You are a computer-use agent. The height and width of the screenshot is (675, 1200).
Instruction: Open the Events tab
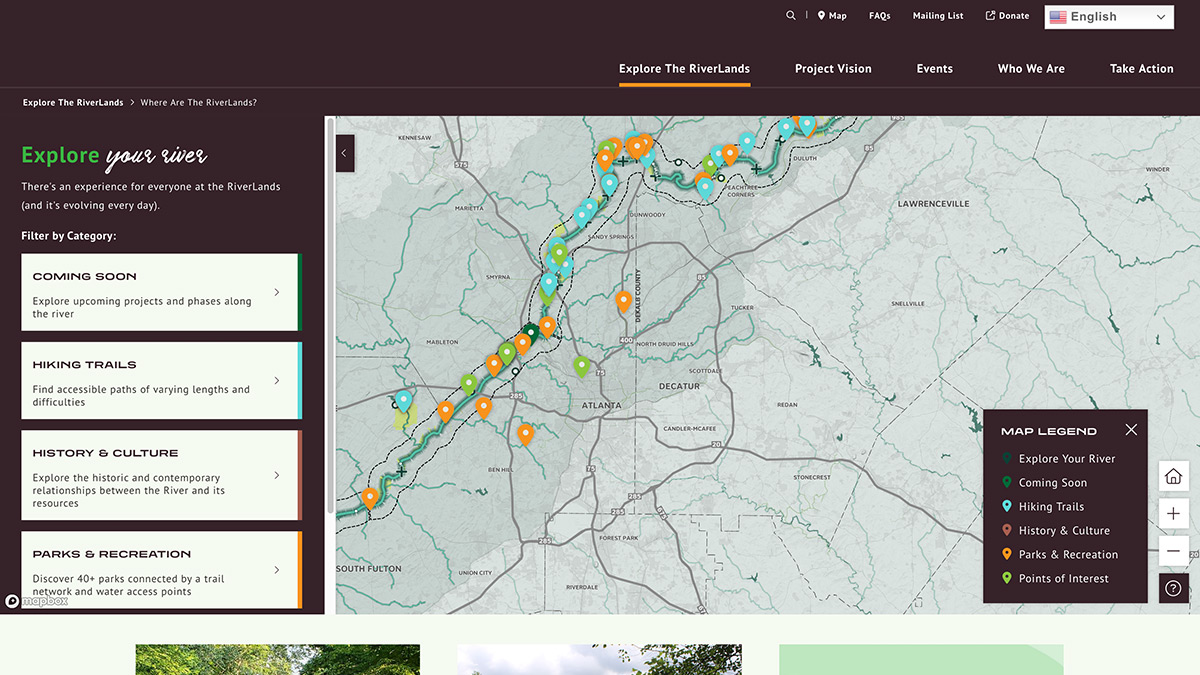click(x=934, y=69)
